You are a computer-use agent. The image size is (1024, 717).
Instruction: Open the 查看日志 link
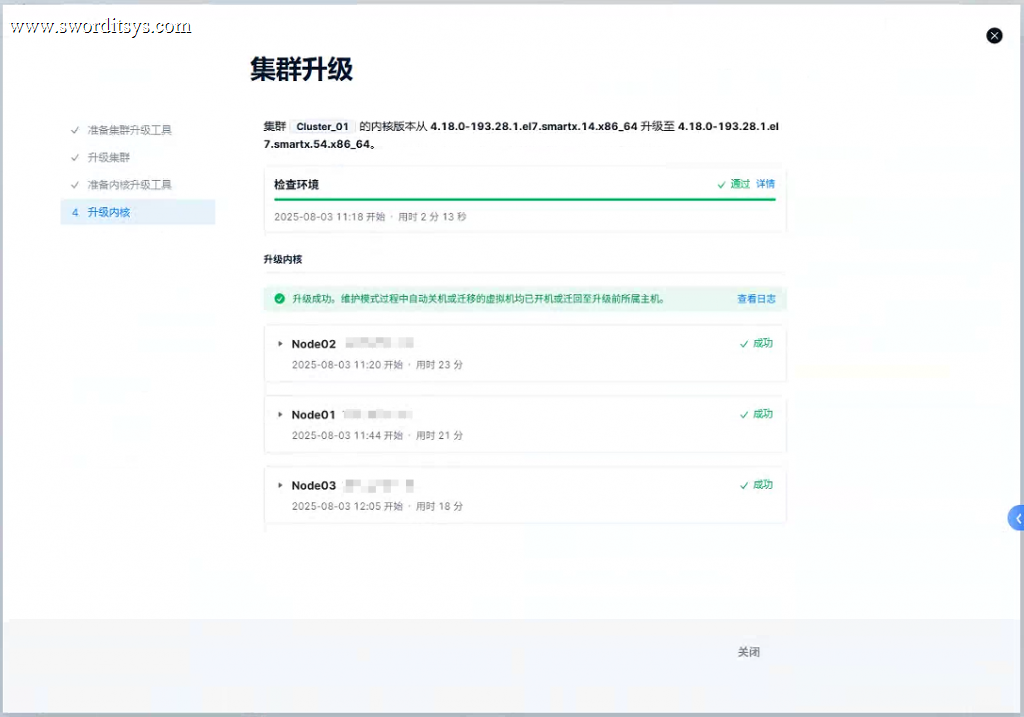(756, 299)
